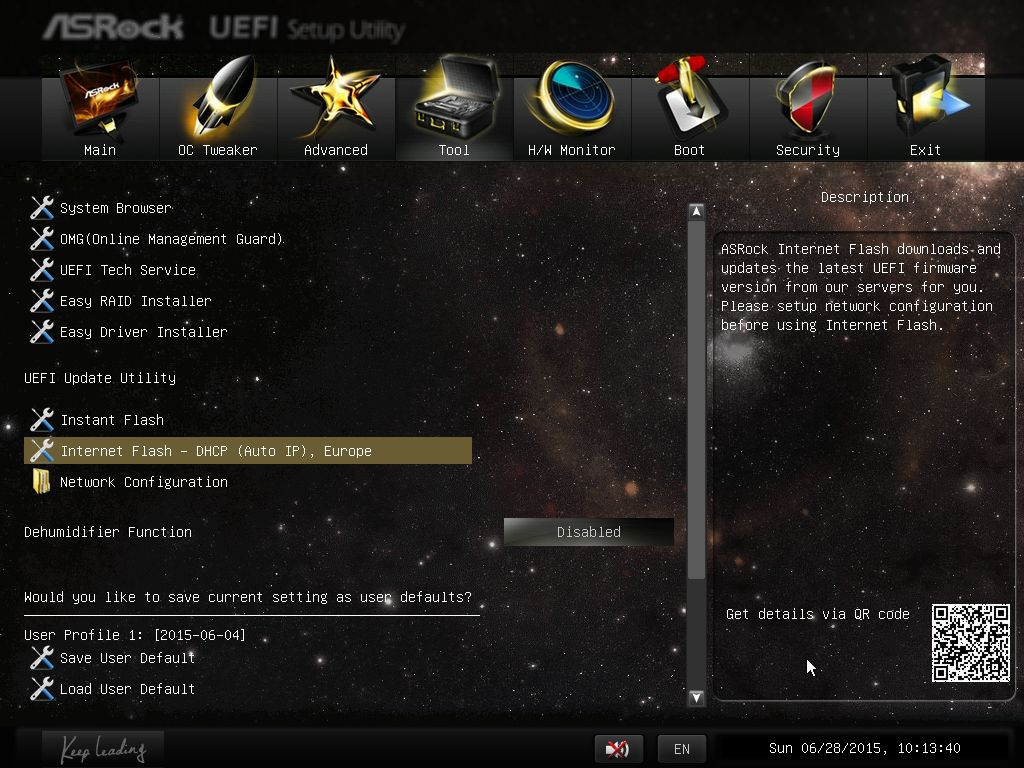Click the wrench icon beside Save User Default
1024x768 pixels.
42,658
